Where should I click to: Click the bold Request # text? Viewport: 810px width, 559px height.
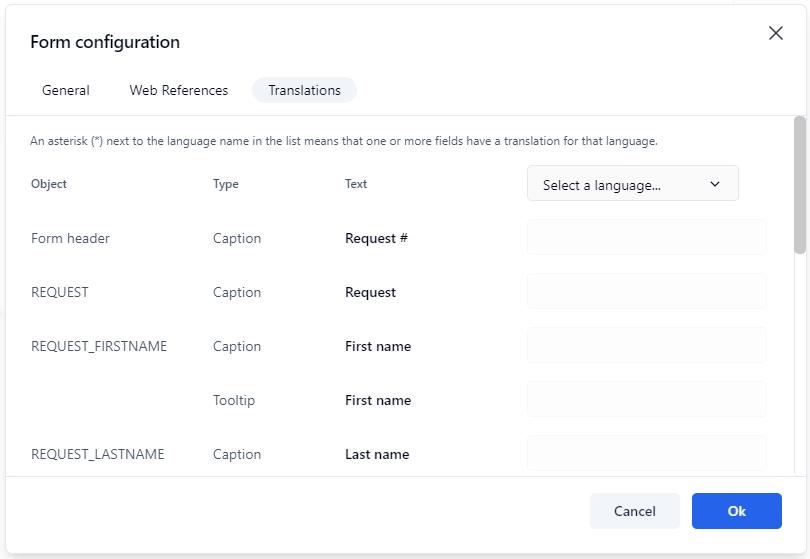coord(376,238)
